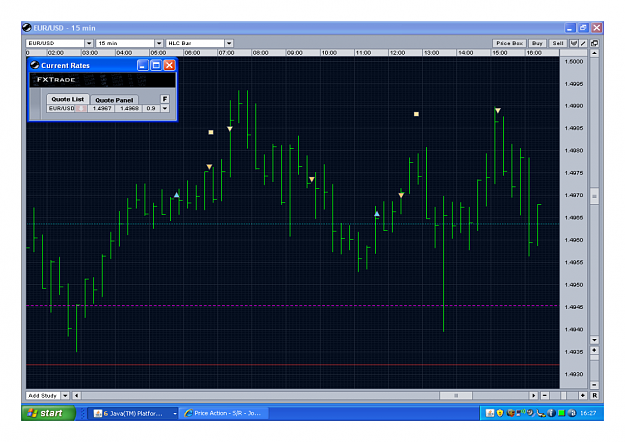
Task: Click the horizontal zoom-in plus button
Action: pos(583,395)
